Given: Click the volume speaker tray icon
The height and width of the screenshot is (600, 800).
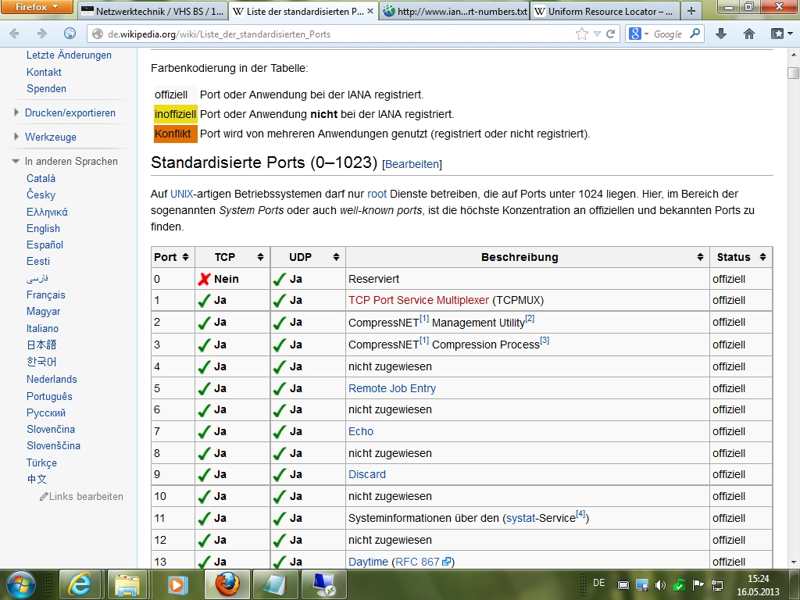Looking at the screenshot, I should tap(660, 585).
